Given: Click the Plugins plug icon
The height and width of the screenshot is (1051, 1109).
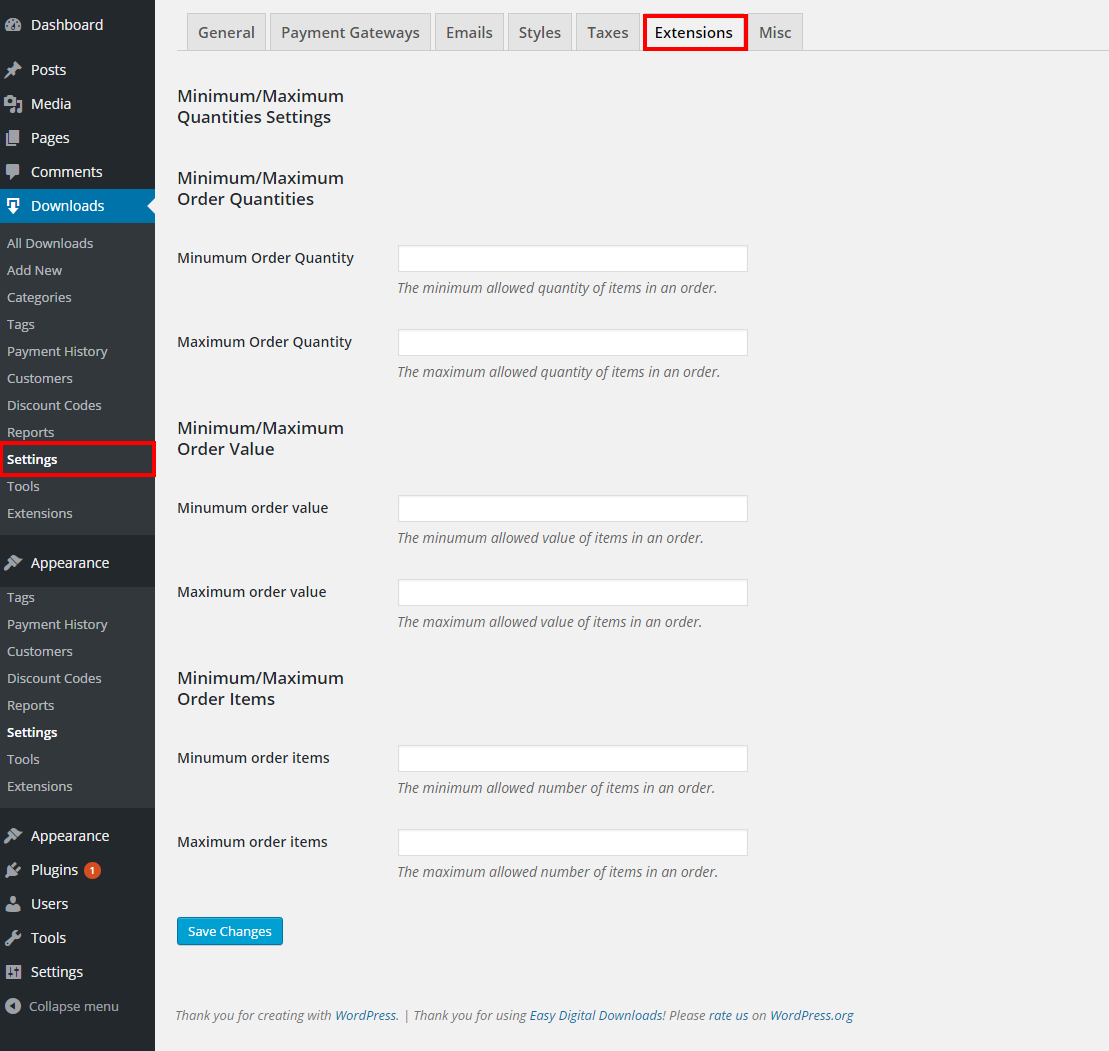Looking at the screenshot, I should pyautogui.click(x=13, y=870).
